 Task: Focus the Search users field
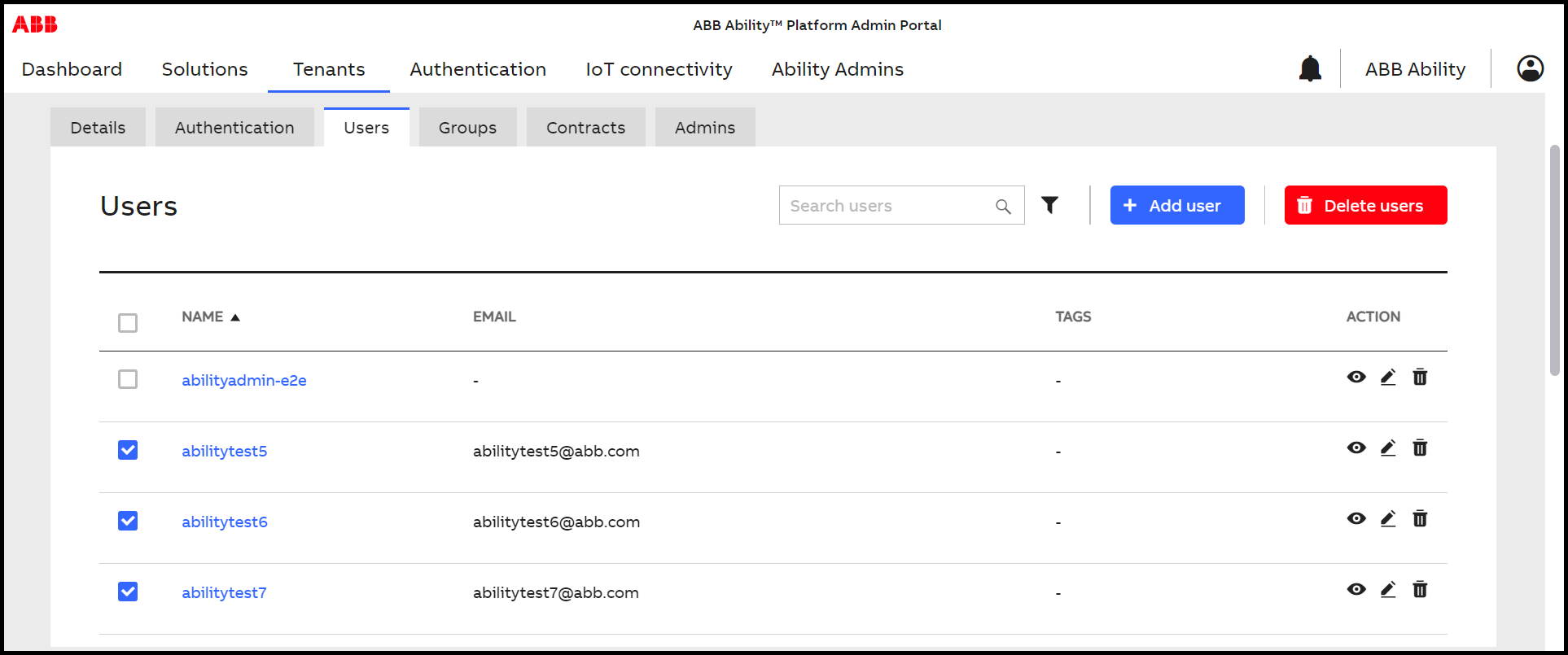point(901,205)
